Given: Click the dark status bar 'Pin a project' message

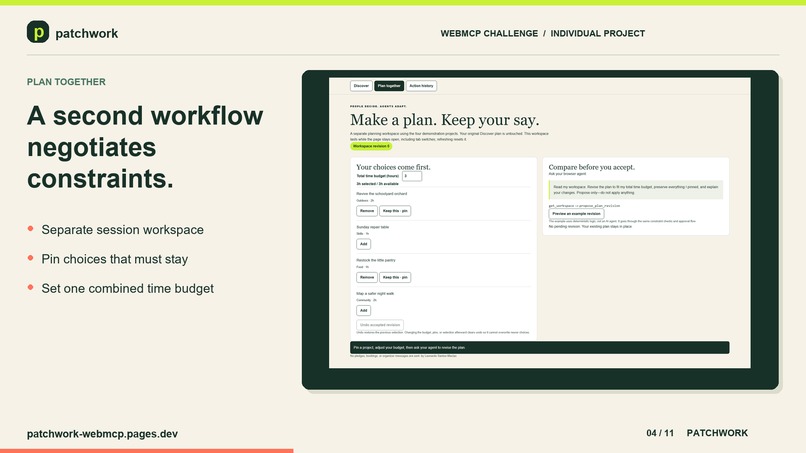Looking at the screenshot, I should [540, 348].
